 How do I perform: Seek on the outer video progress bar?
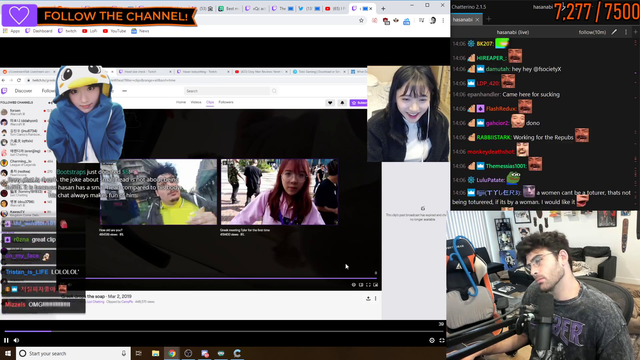[x=224, y=331]
